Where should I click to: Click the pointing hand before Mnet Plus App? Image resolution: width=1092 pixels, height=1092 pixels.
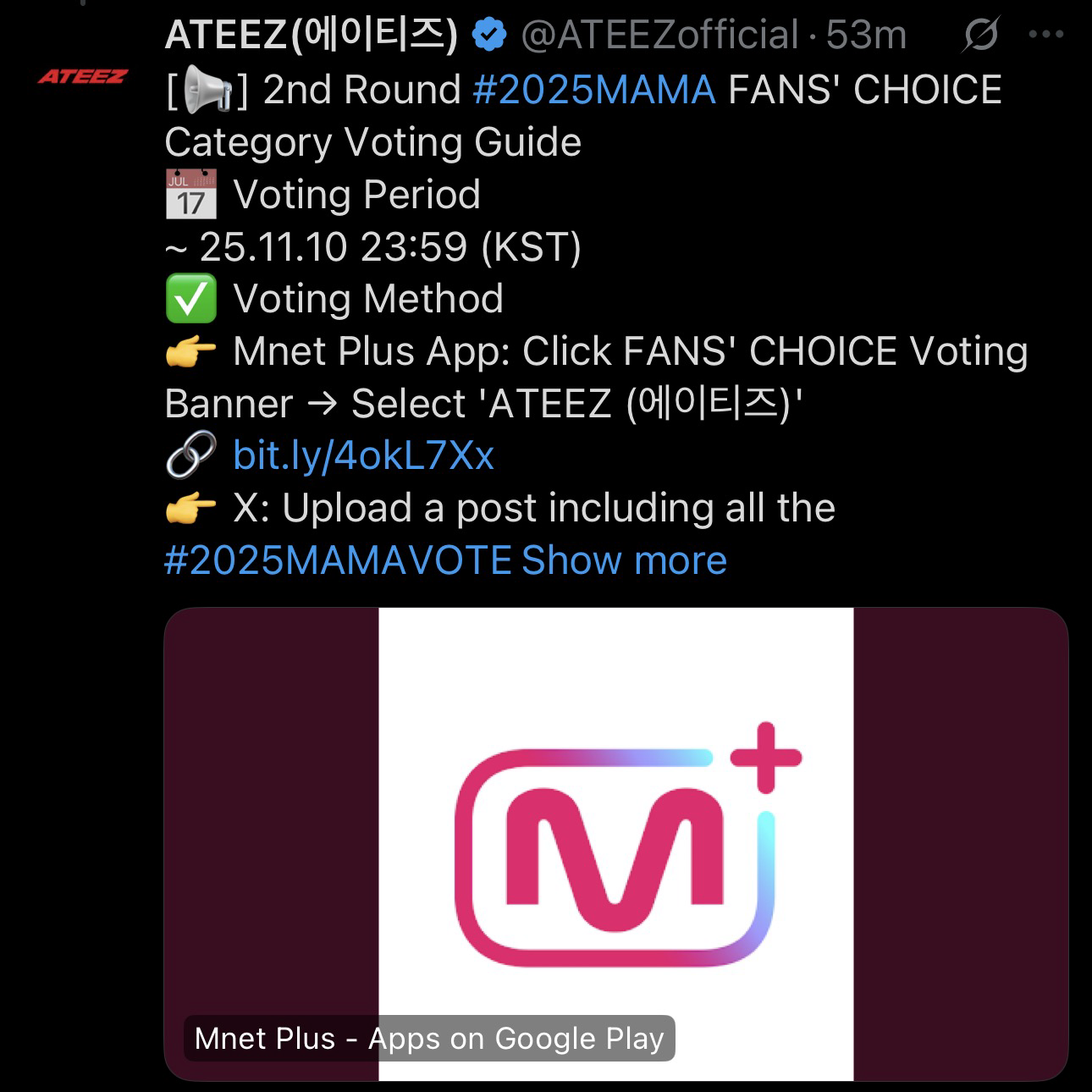pyautogui.click(x=190, y=351)
